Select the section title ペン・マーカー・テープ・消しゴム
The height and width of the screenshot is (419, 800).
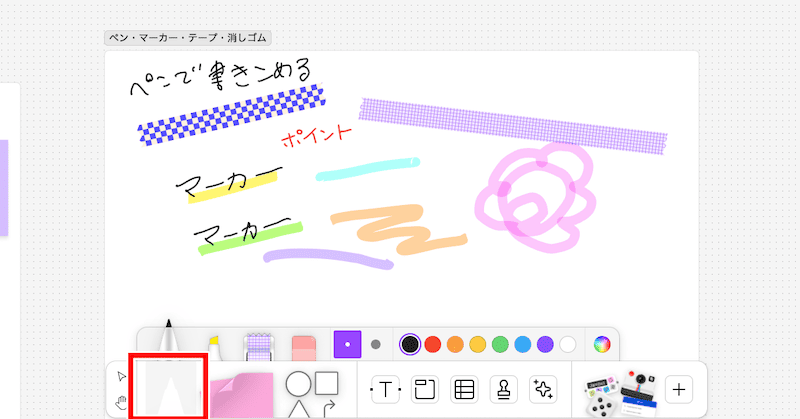pos(189,38)
